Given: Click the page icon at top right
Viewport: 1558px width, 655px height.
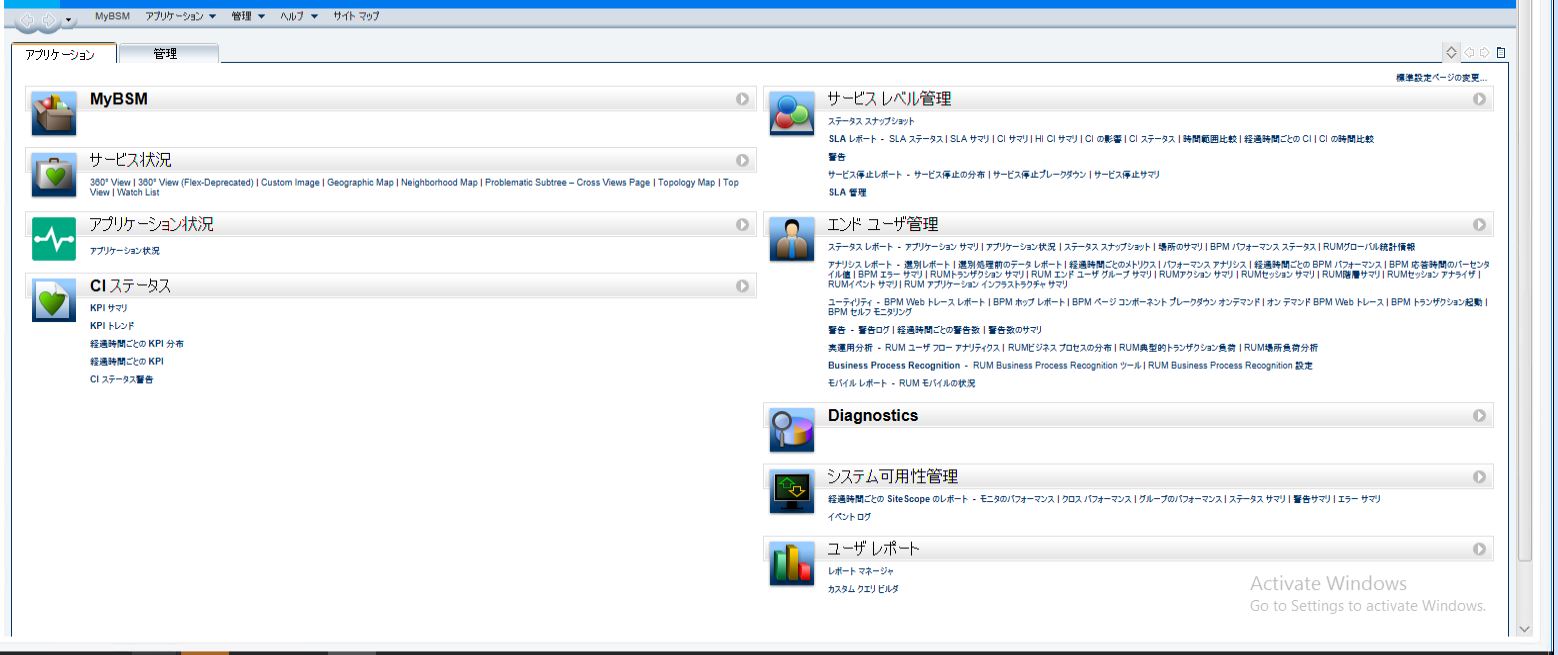Looking at the screenshot, I should coord(1500,52).
